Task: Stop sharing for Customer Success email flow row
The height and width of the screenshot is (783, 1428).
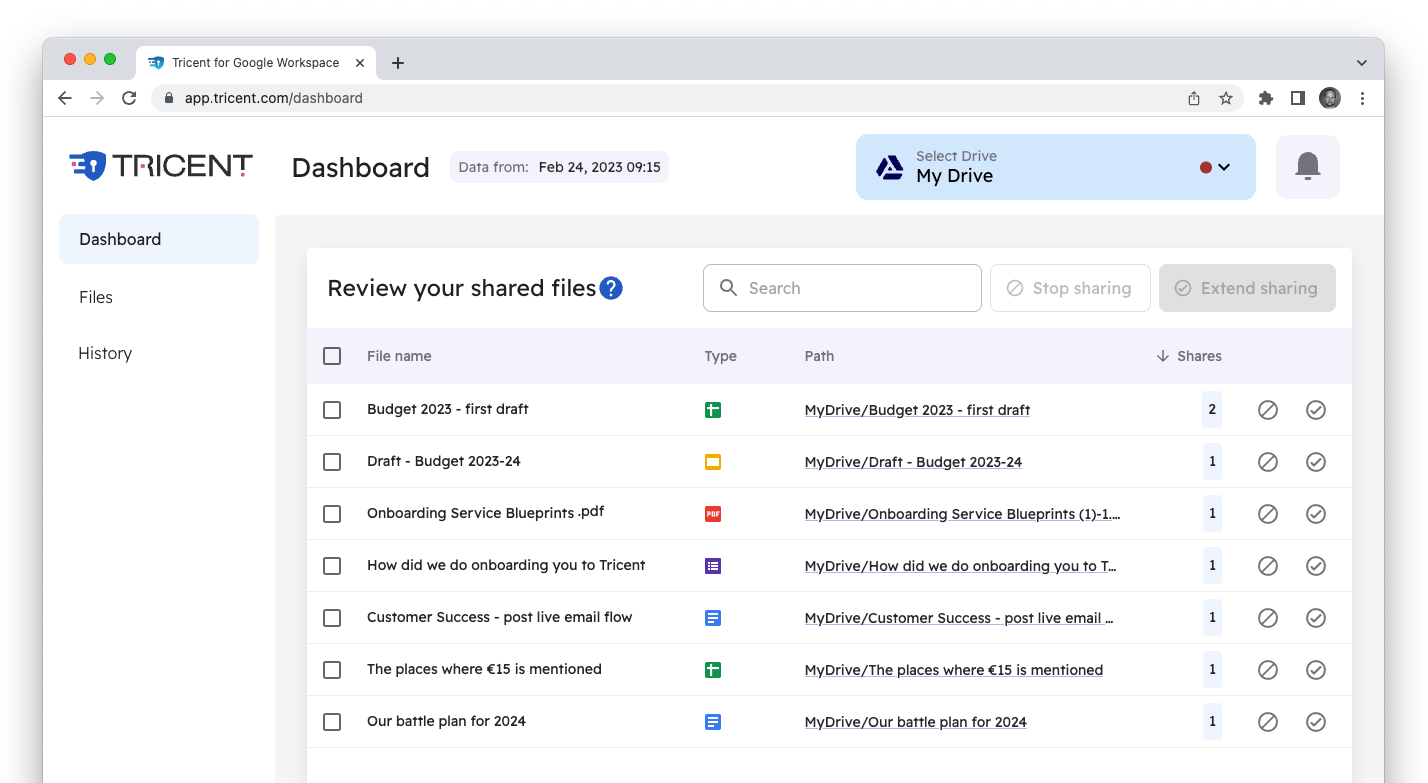Action: pyautogui.click(x=1268, y=618)
